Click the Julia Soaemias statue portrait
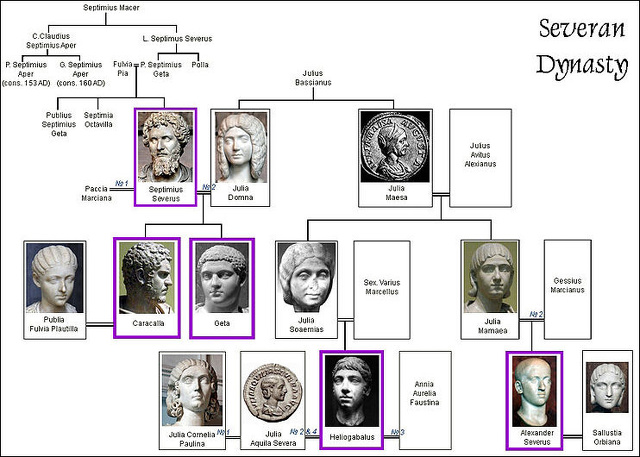The image size is (640, 457). [x=306, y=278]
